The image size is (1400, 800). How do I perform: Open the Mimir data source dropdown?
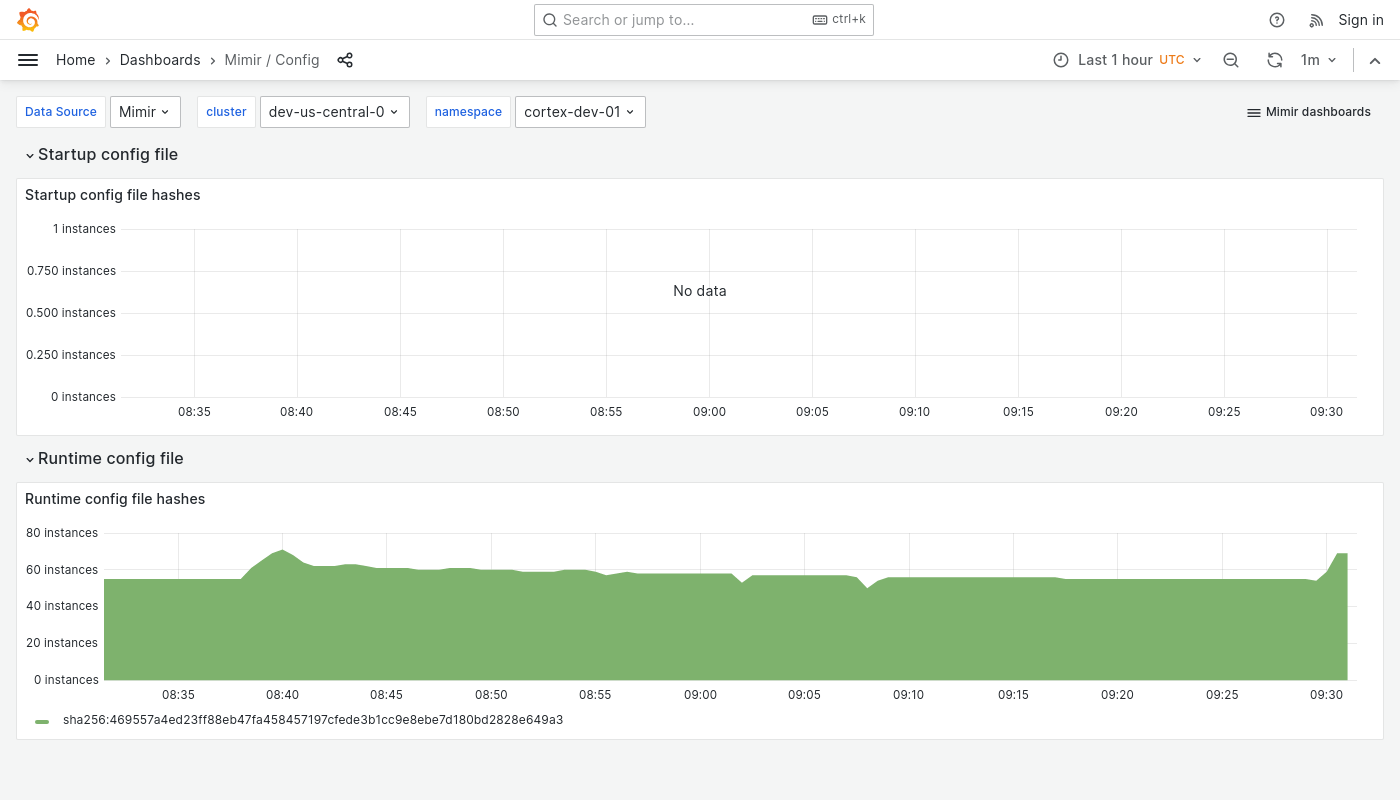pos(144,112)
